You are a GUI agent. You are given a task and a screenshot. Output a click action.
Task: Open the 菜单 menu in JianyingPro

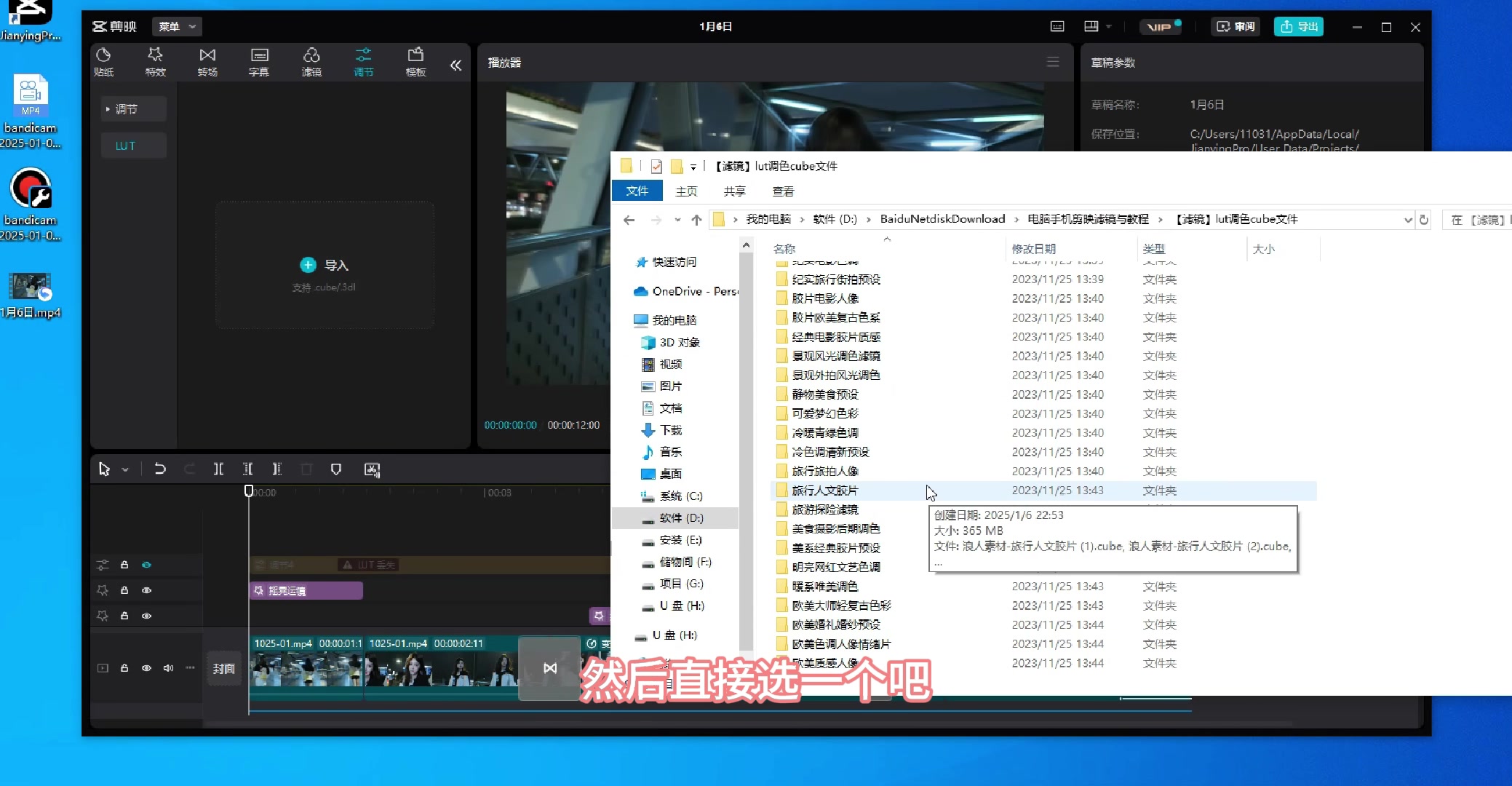pos(177,26)
